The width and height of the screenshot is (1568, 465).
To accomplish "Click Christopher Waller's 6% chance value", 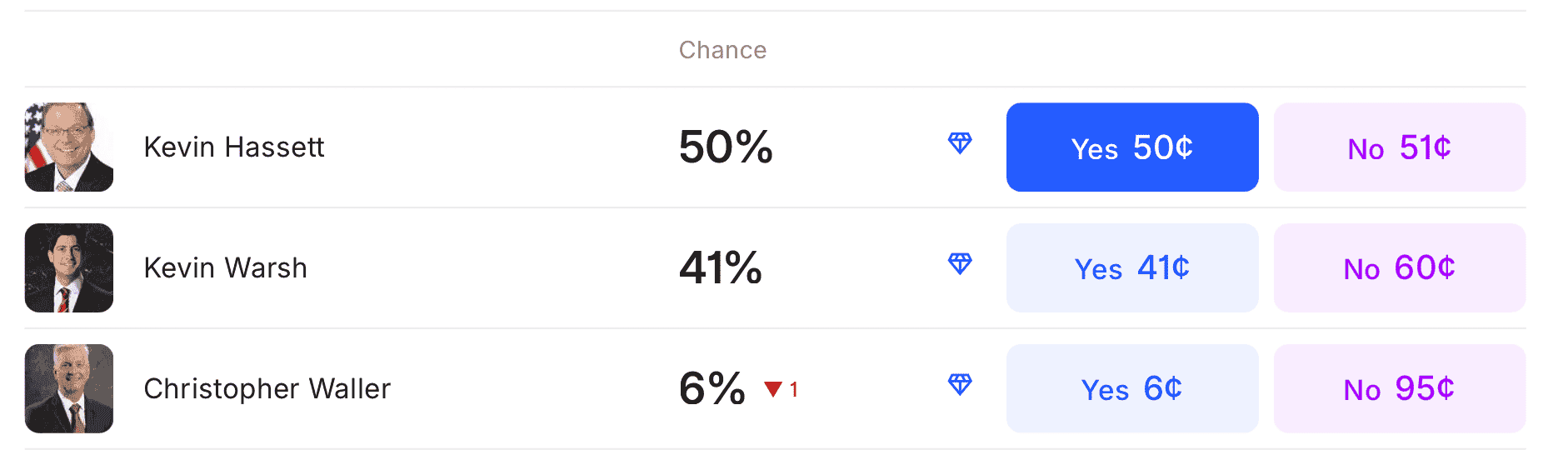I will (x=712, y=389).
